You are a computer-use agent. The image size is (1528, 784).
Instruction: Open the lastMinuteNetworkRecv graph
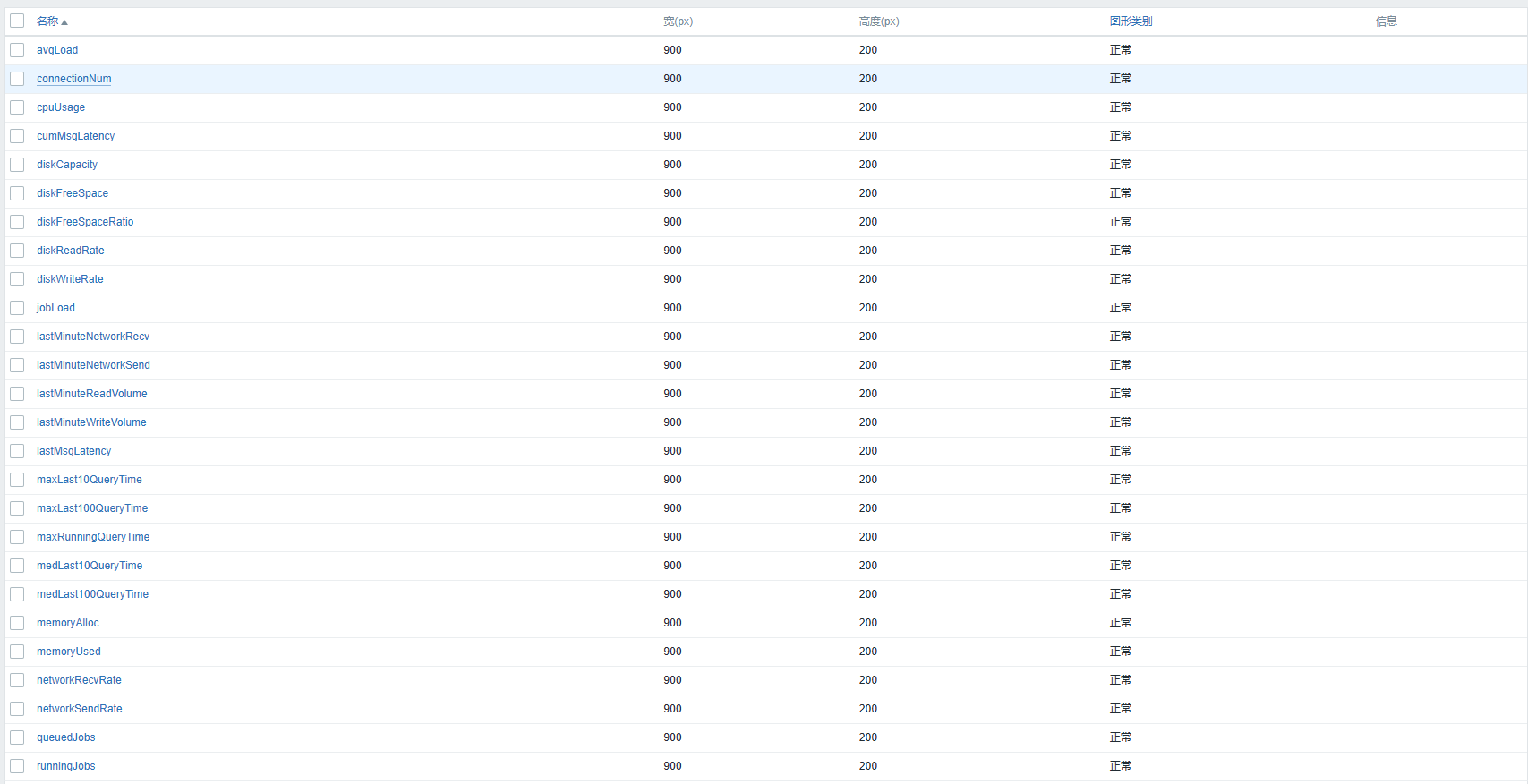[x=93, y=337]
